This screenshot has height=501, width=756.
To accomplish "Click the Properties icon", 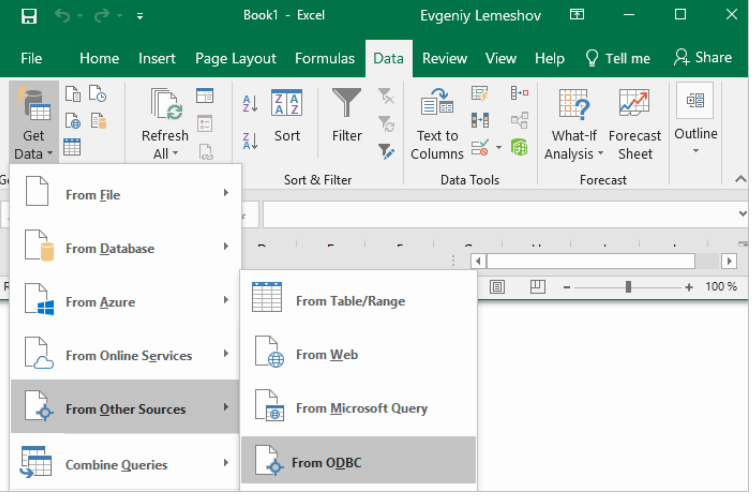I will pyautogui.click(x=205, y=124).
